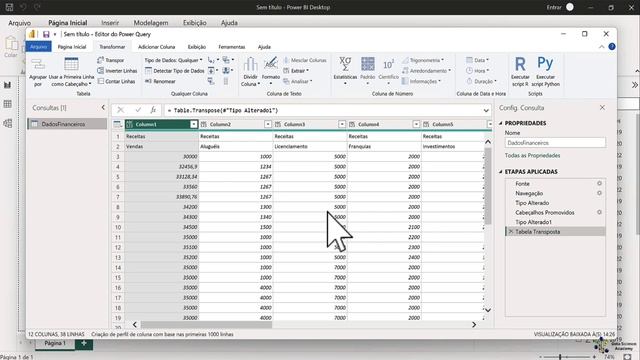The width and height of the screenshot is (640, 360).
Task: Click Detectar Tipo de Dados
Action: click(x=174, y=71)
